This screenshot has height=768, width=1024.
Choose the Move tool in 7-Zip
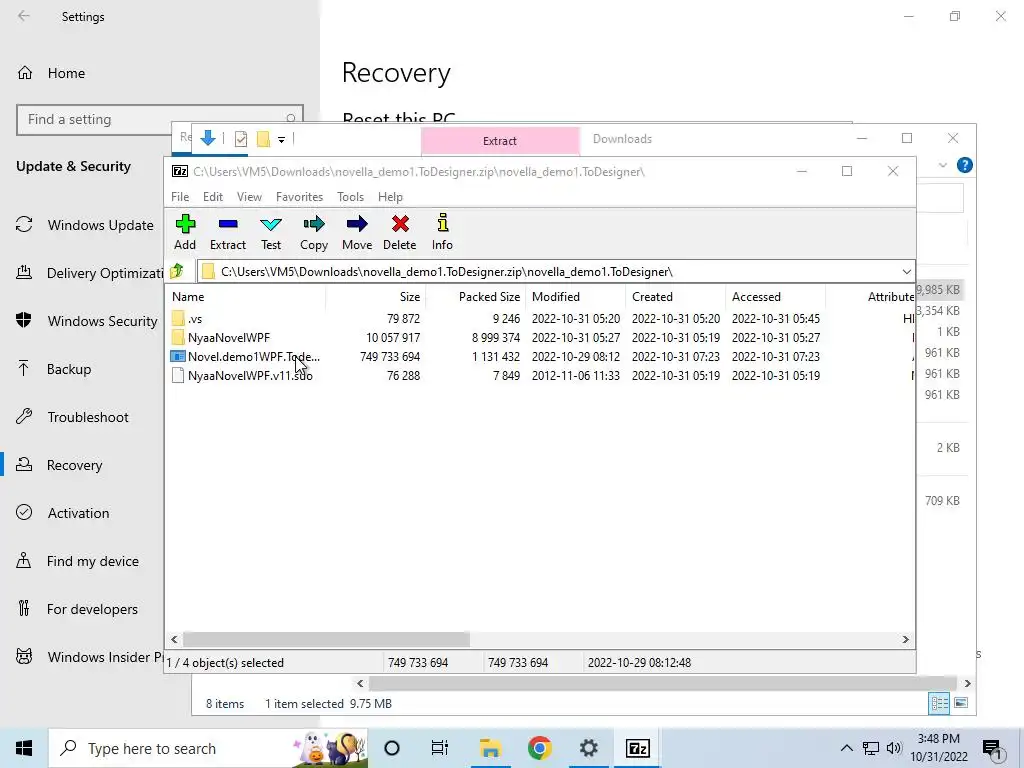[357, 232]
